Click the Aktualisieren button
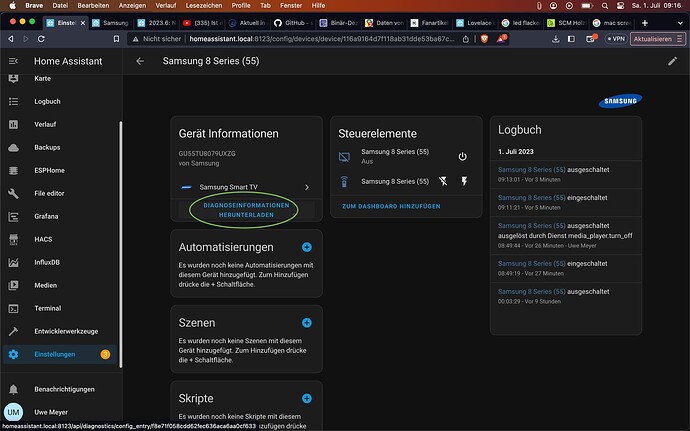 point(658,39)
